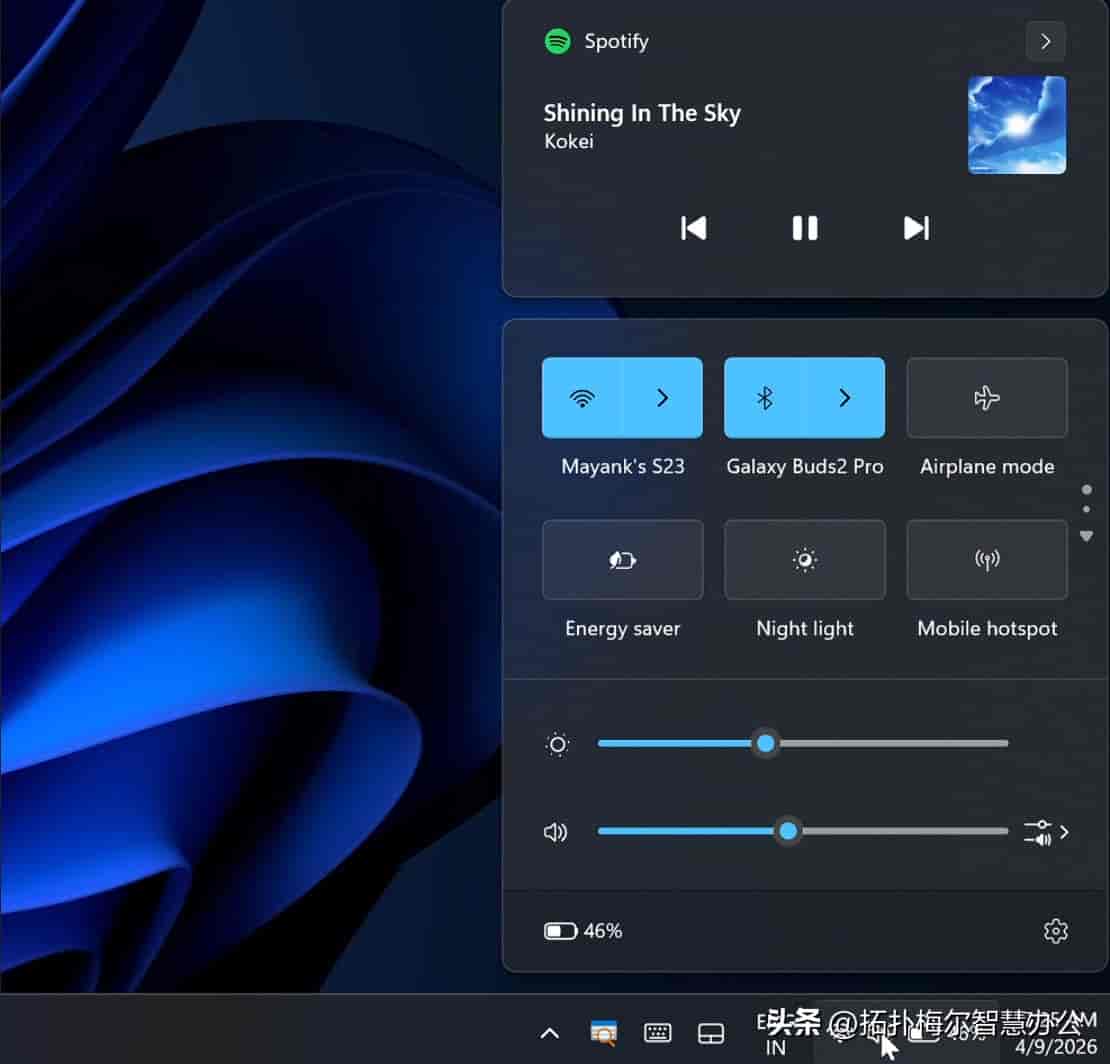Select the first quick settings page dot

[1087, 489]
